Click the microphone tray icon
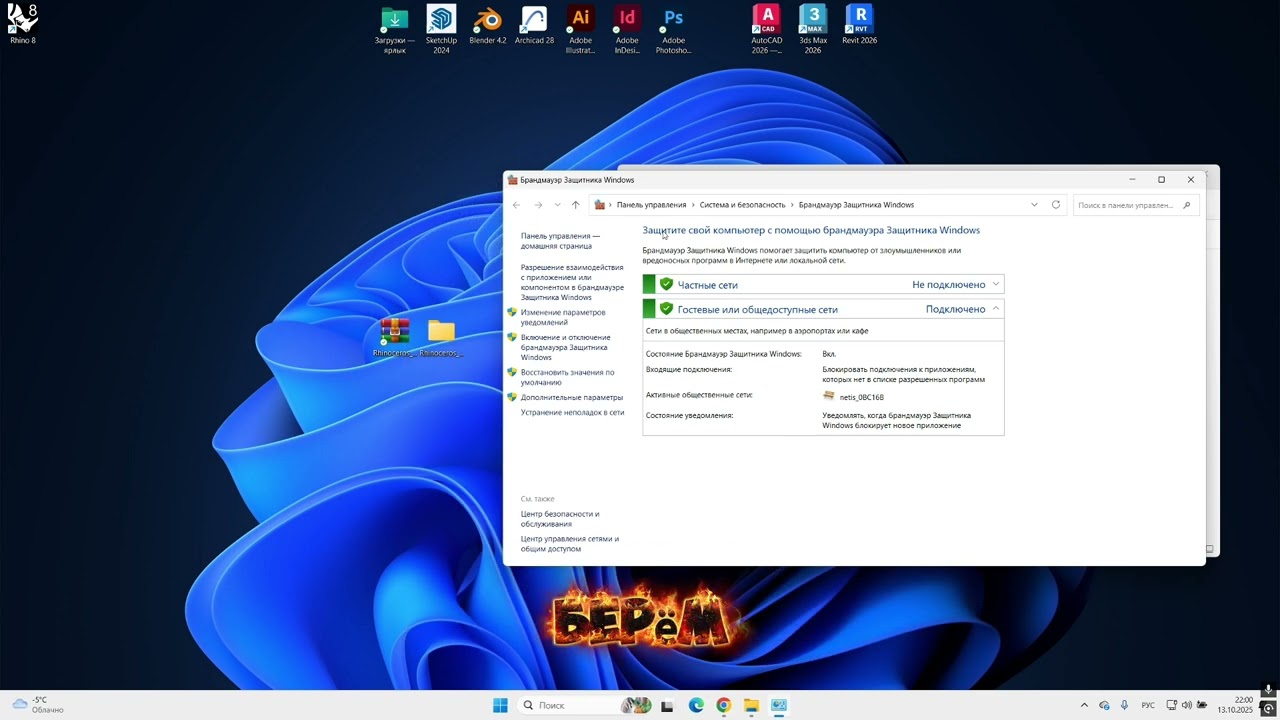 1125,705
